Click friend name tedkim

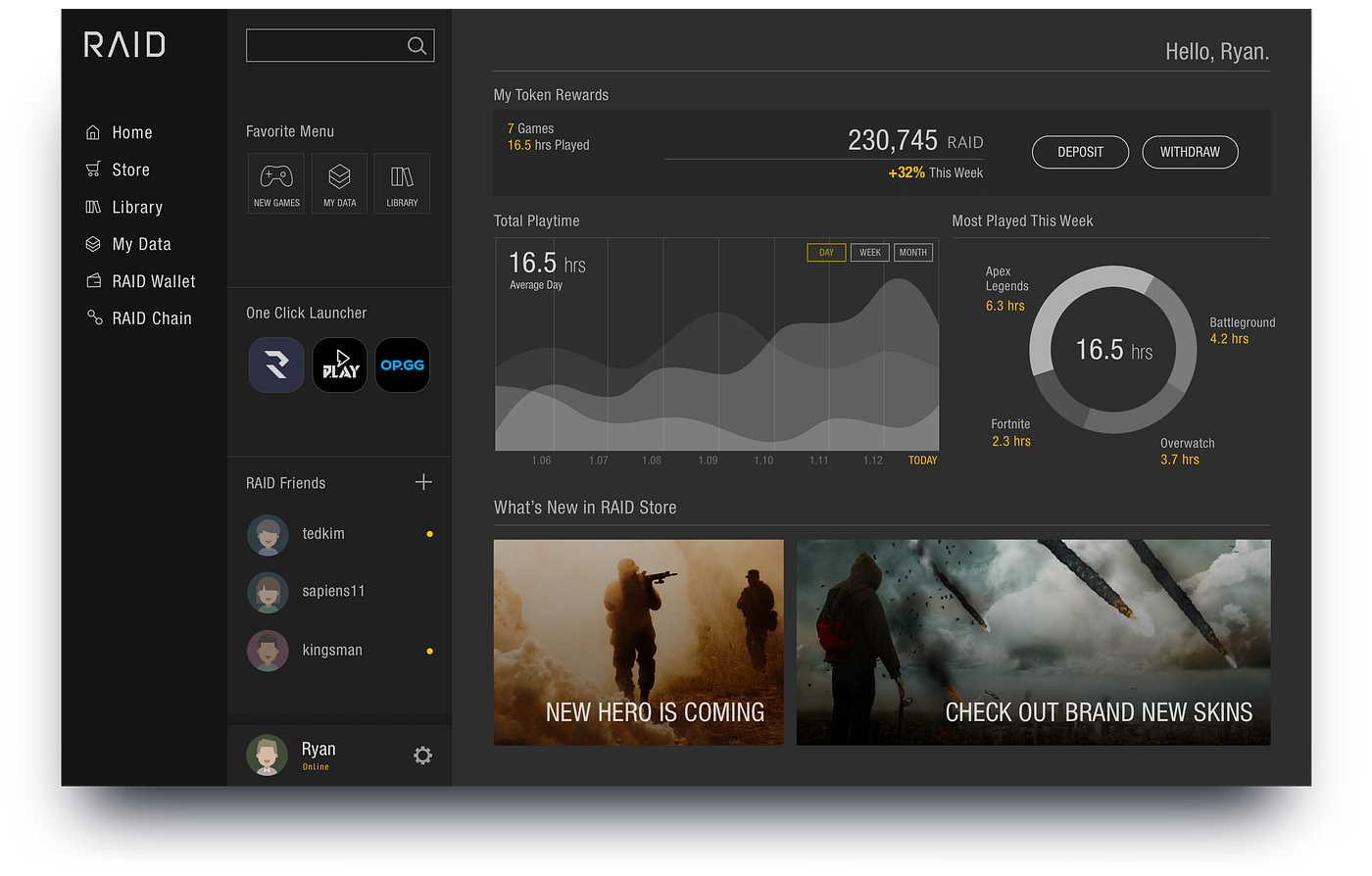coord(323,534)
